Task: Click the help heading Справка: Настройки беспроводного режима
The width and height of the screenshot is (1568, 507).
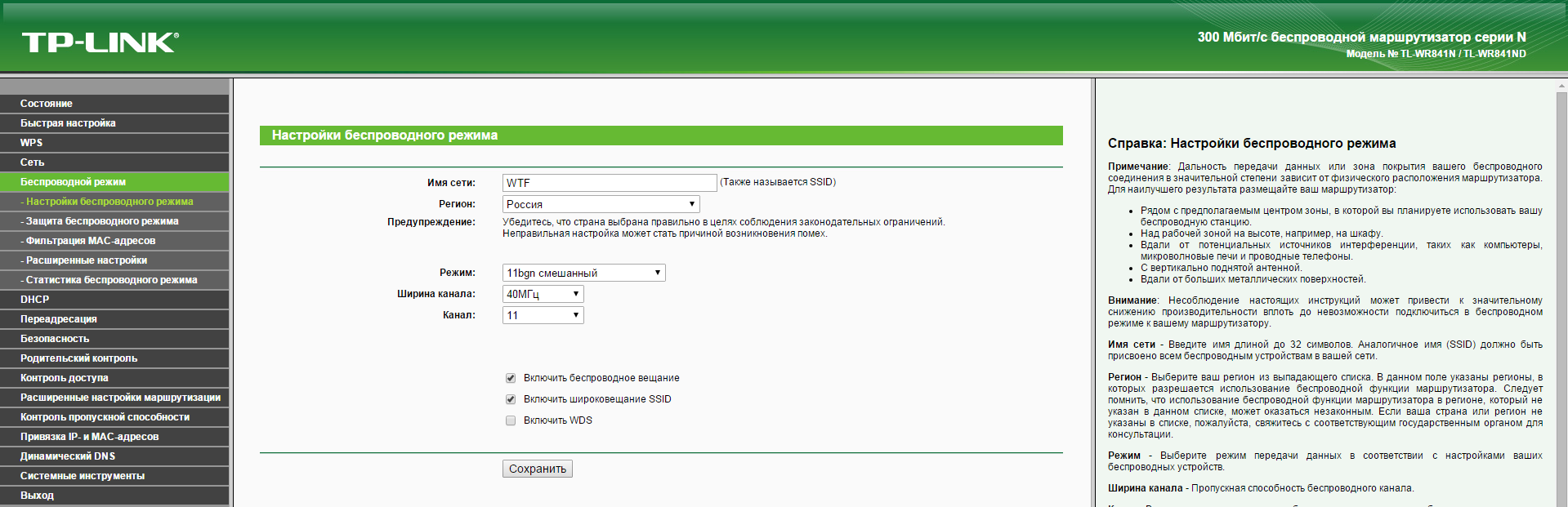Action: 1252,144
